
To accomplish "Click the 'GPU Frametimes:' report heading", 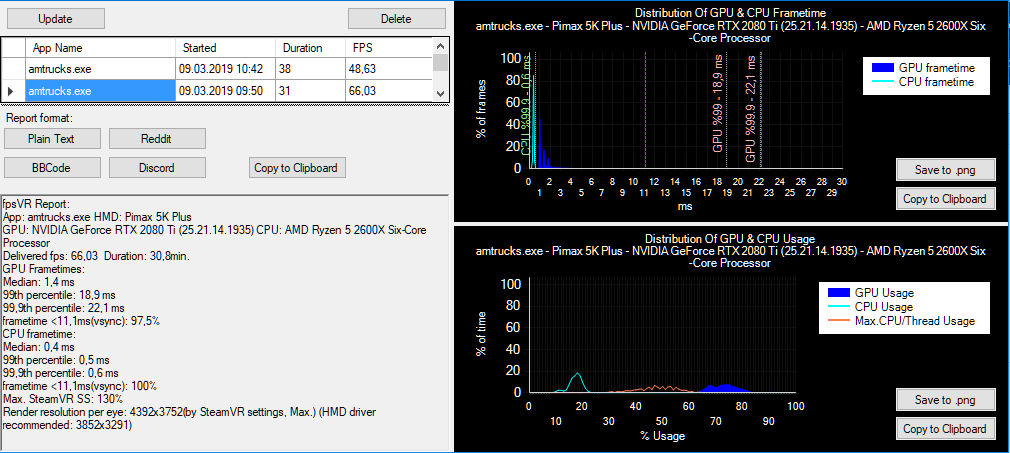I will point(44,269).
